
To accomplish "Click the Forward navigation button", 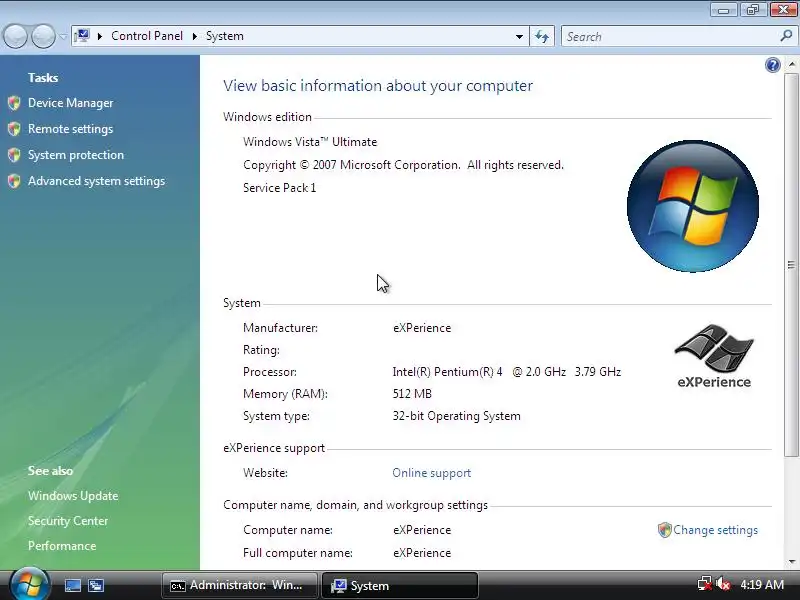I will pos(43,36).
